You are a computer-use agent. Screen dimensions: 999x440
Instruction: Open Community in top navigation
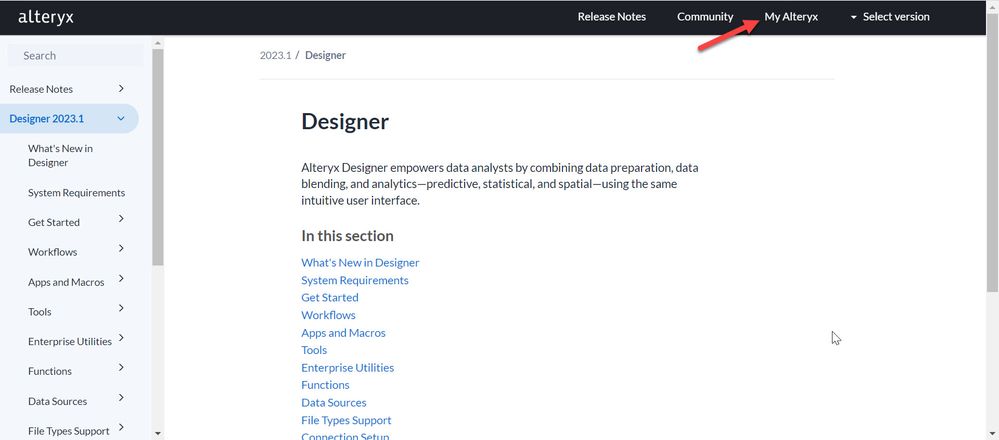coord(705,17)
